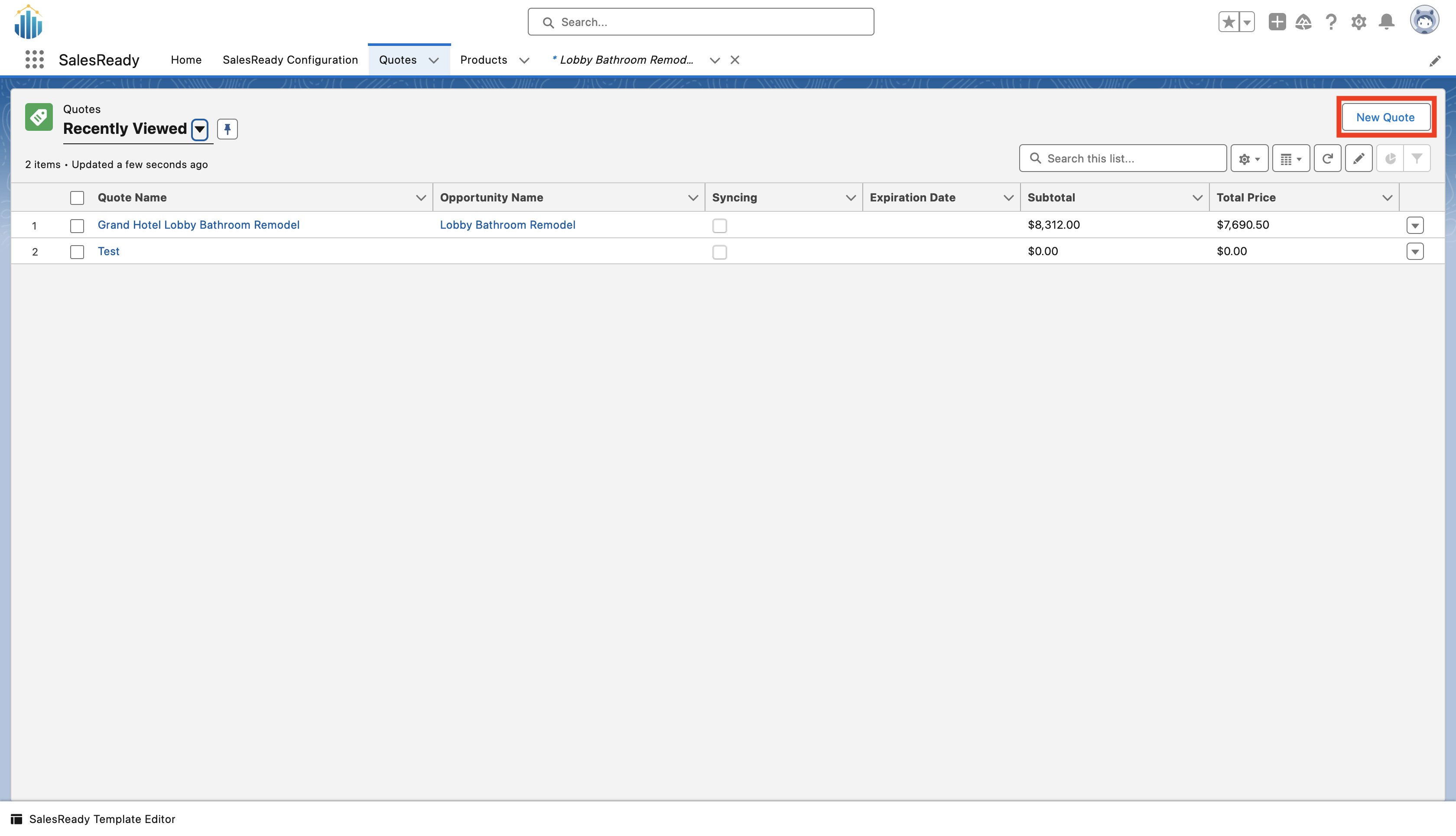Open Trailhead guidance center icon
Viewport: 1456px width, 836px height.
pos(1303,22)
